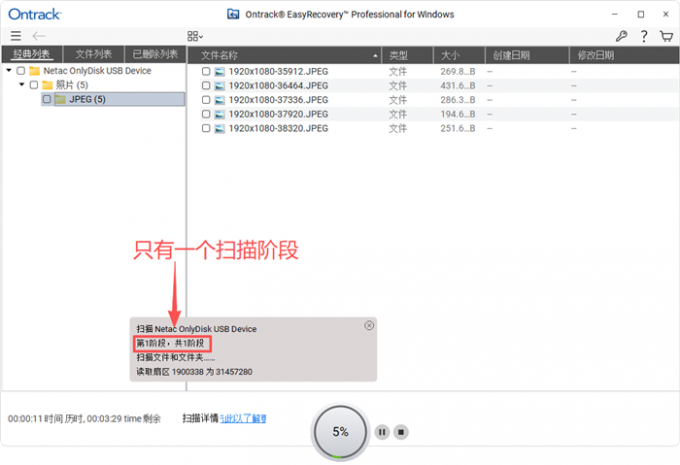This screenshot has width=680, height=465.
Task: Sort by 文件名称 column header
Action: (284, 55)
